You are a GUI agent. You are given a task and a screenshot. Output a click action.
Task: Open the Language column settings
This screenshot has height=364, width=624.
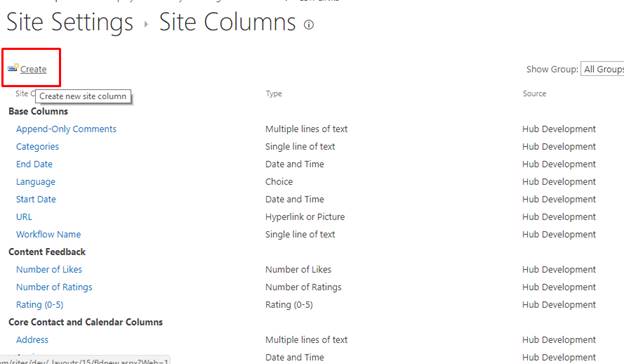[x=36, y=182]
